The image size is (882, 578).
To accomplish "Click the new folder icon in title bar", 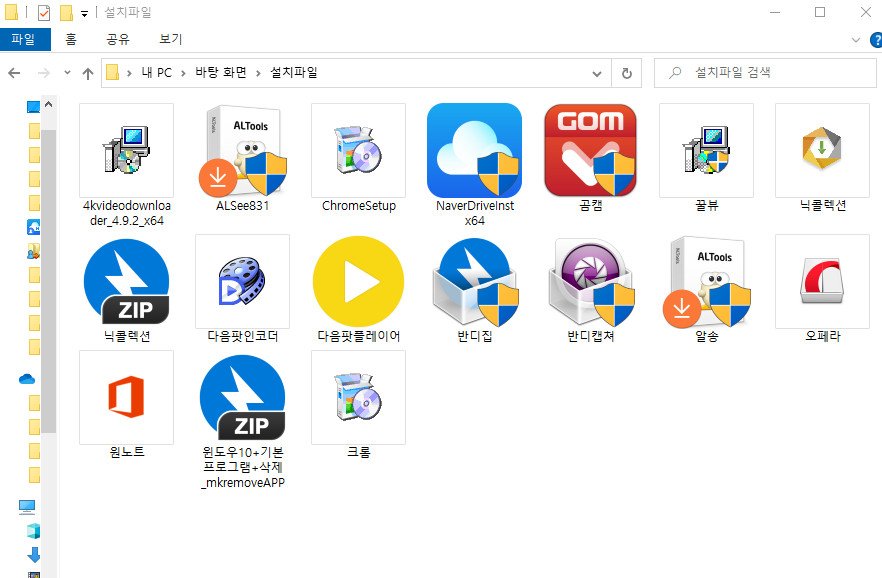I will (x=66, y=12).
